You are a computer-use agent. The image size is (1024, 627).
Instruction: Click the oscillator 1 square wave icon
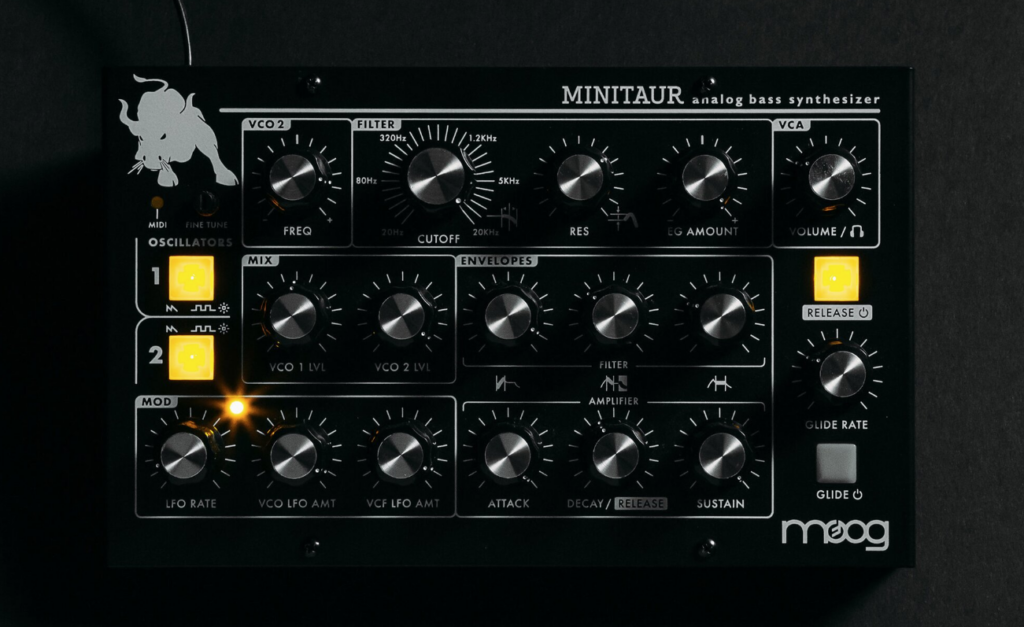203,308
